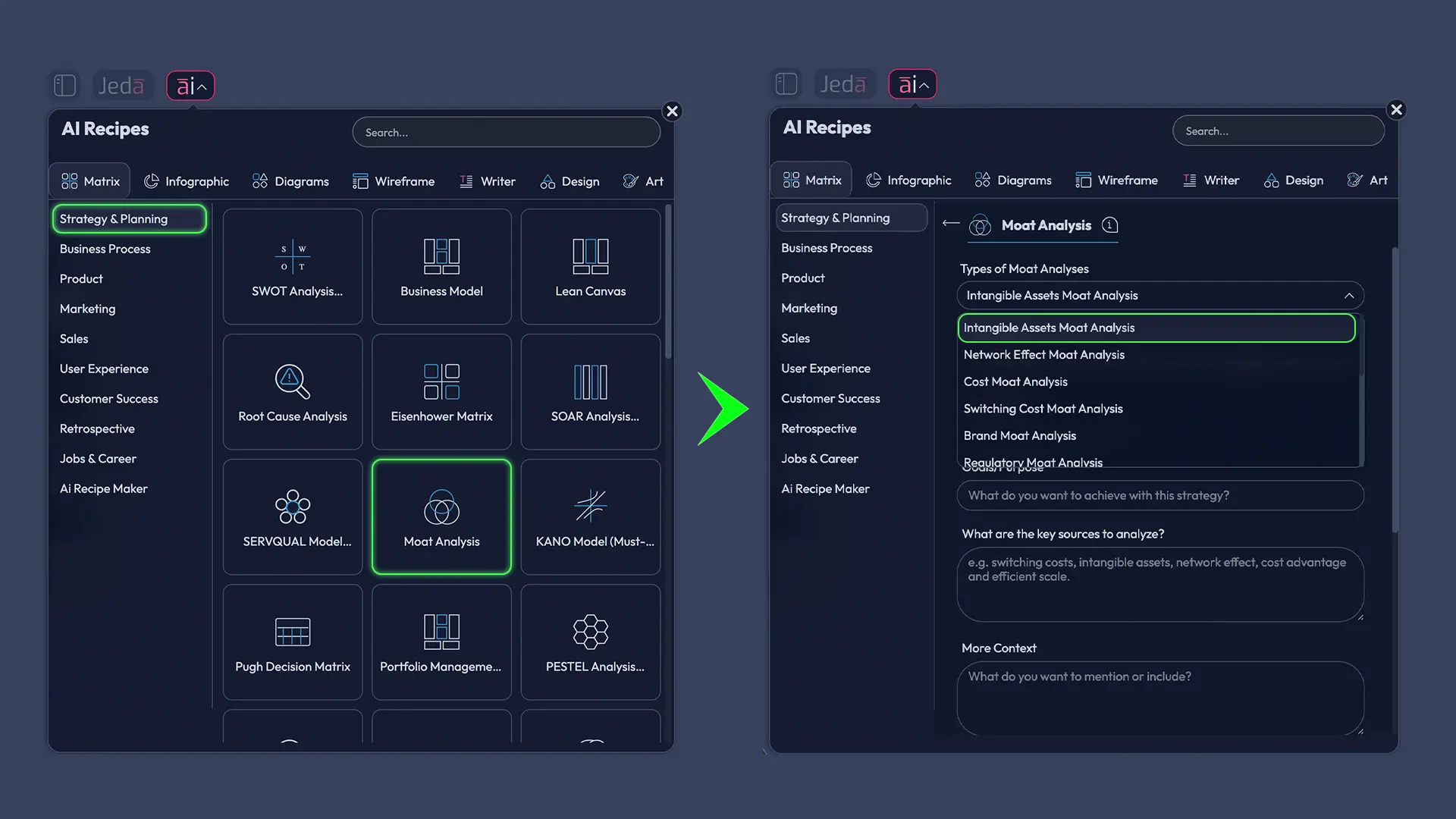The image size is (1456, 819).
Task: Open the SWOT Analysis recipe card
Action: (x=293, y=266)
